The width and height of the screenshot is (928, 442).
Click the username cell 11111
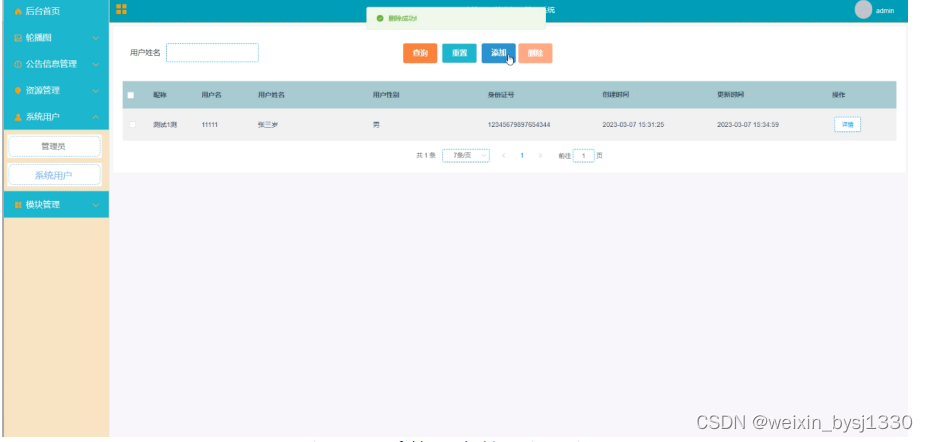tap(210, 125)
